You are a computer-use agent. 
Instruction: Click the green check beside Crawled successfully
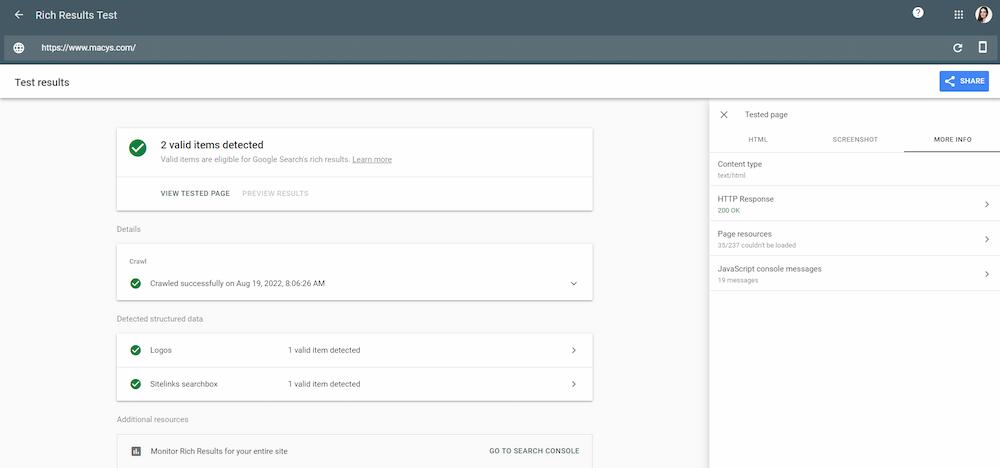click(135, 283)
